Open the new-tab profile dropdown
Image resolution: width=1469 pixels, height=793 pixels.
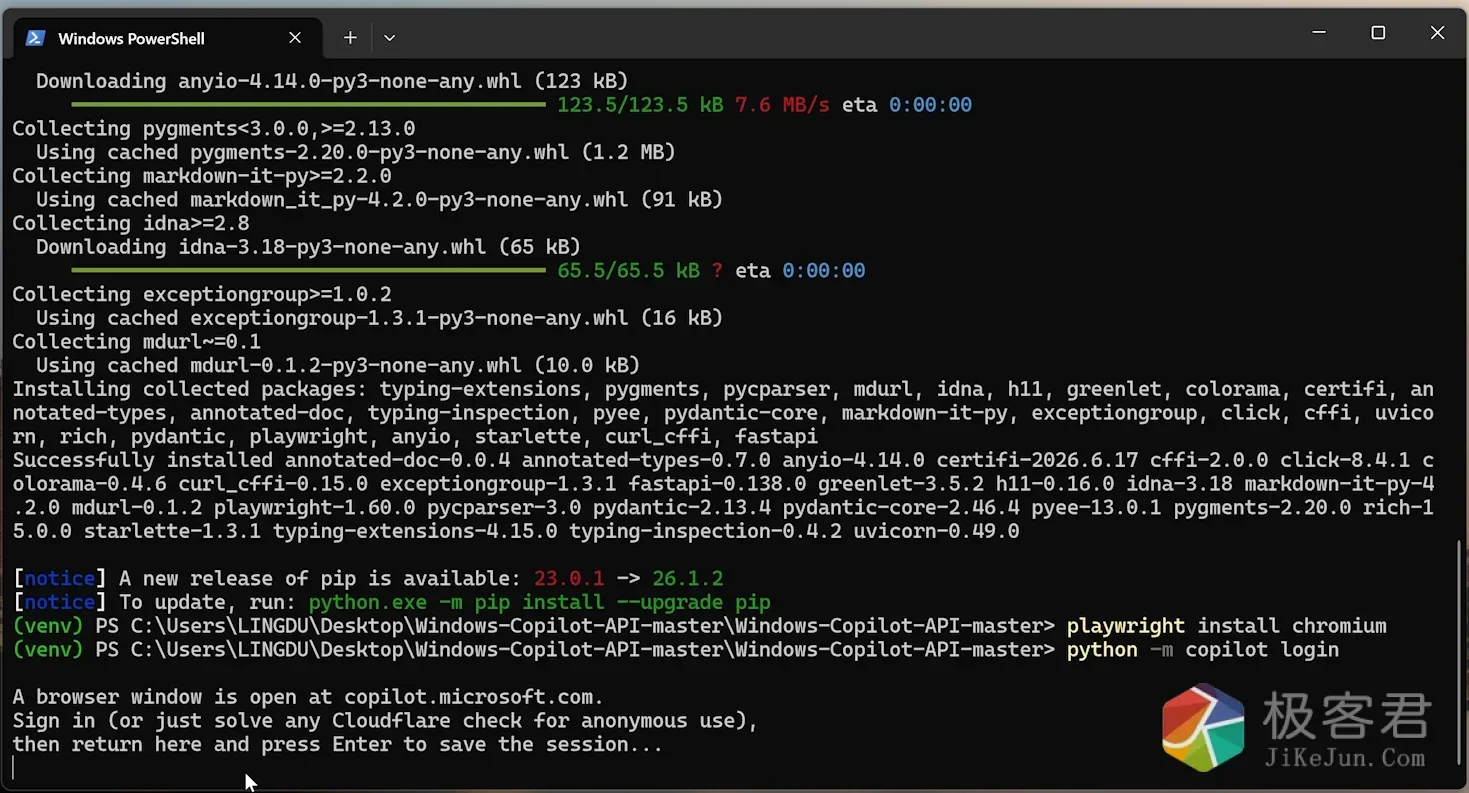pyautogui.click(x=390, y=38)
